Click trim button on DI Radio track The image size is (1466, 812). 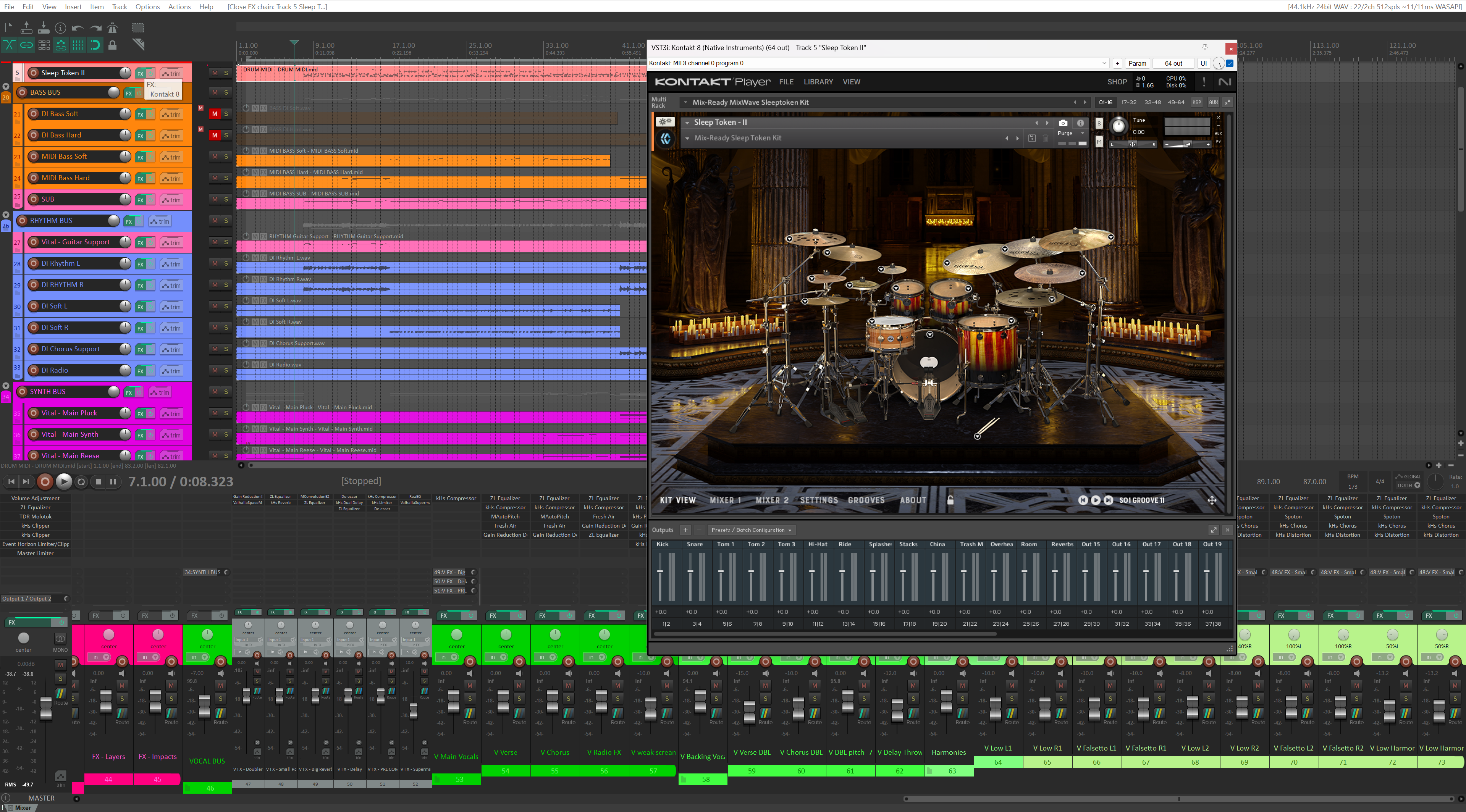pos(171,371)
